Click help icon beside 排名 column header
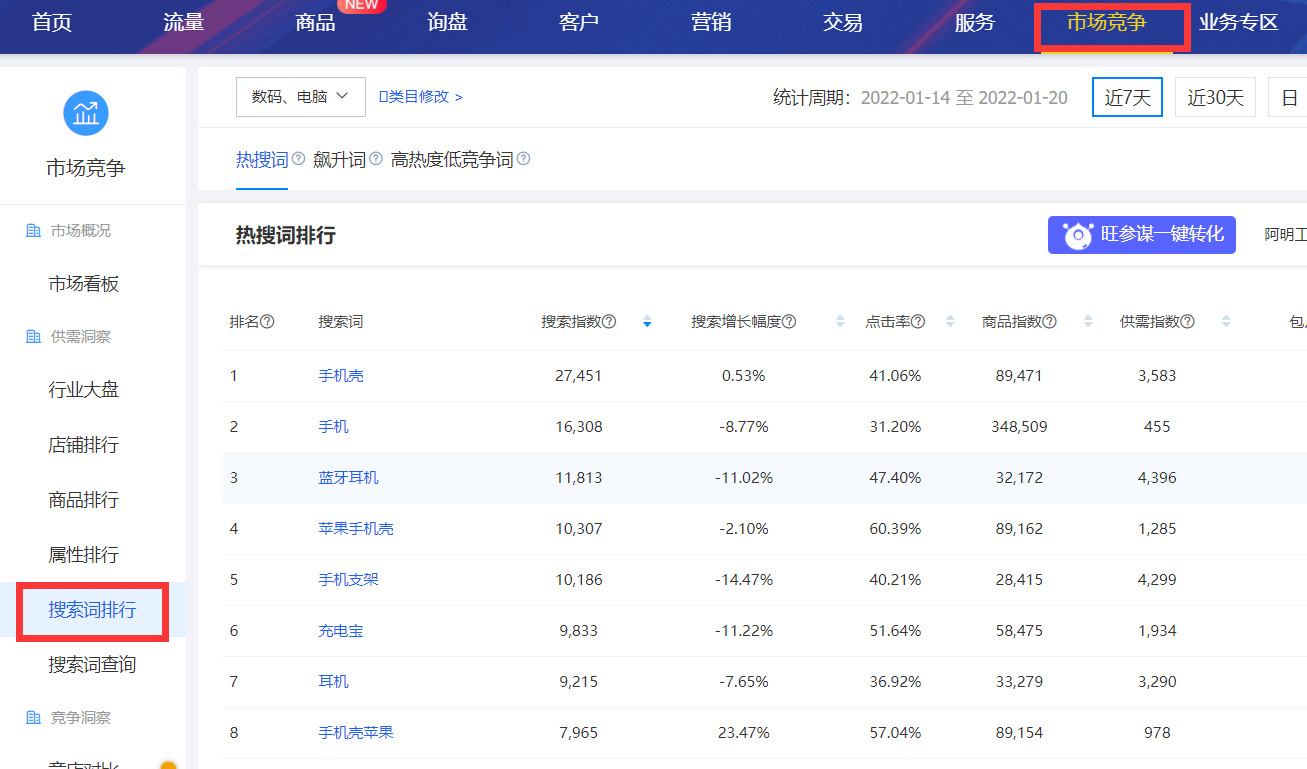 point(267,322)
